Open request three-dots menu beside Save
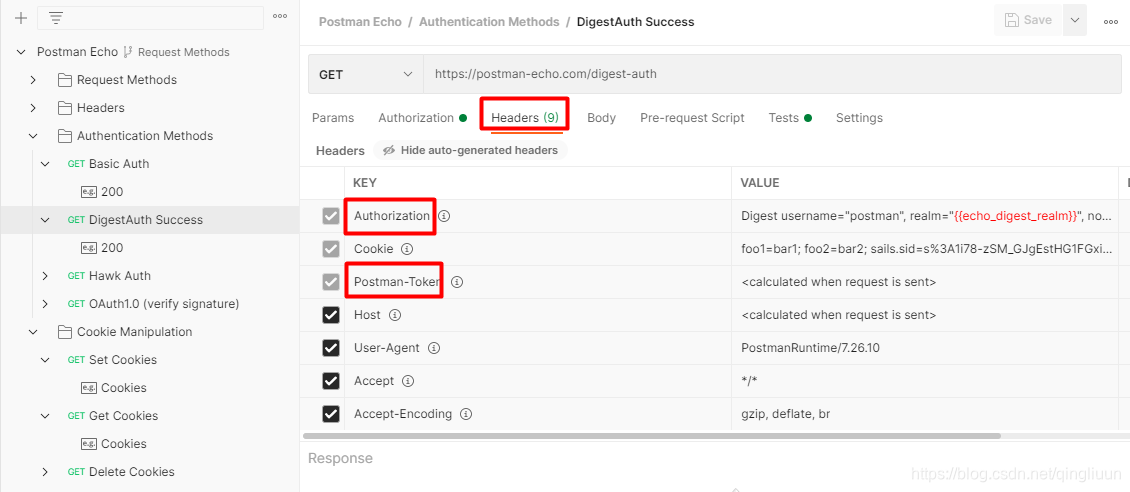This screenshot has height=492, width=1130. point(1111,21)
